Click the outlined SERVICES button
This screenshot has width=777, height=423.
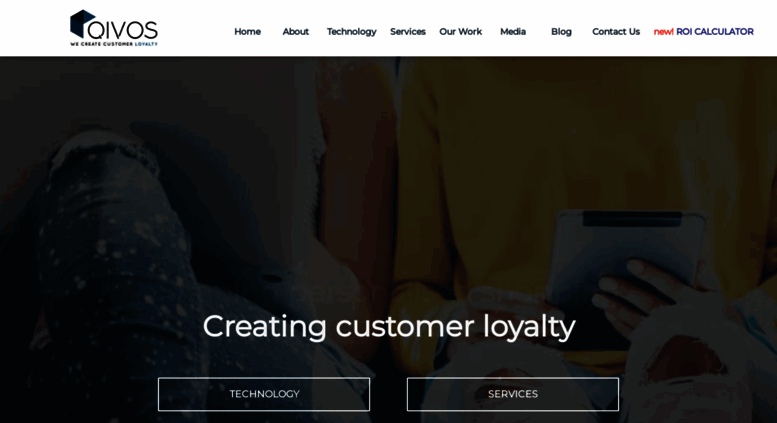point(513,394)
